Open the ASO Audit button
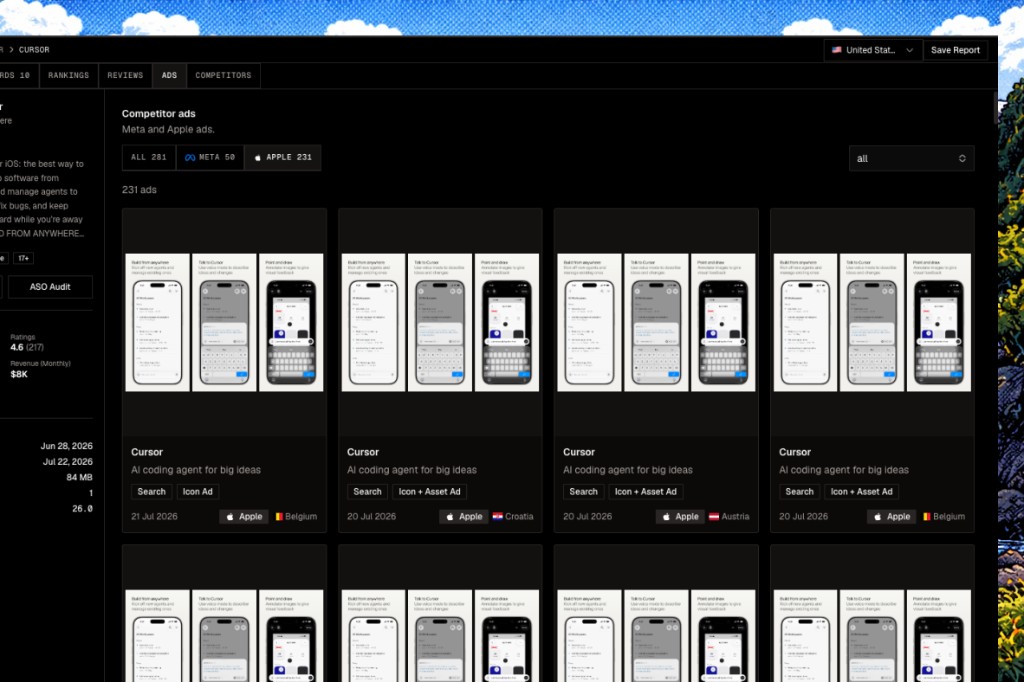 pos(50,287)
